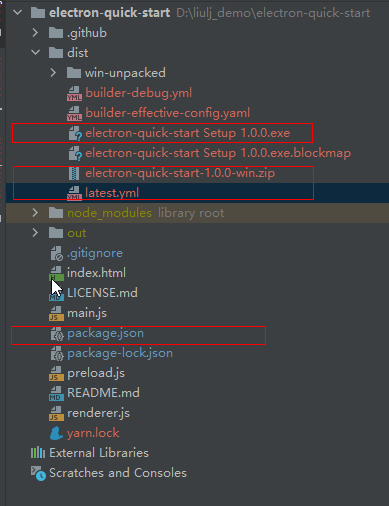This screenshot has height=506, width=389.
Task: Expand the node_modules library root chevron
Action: 35,213
